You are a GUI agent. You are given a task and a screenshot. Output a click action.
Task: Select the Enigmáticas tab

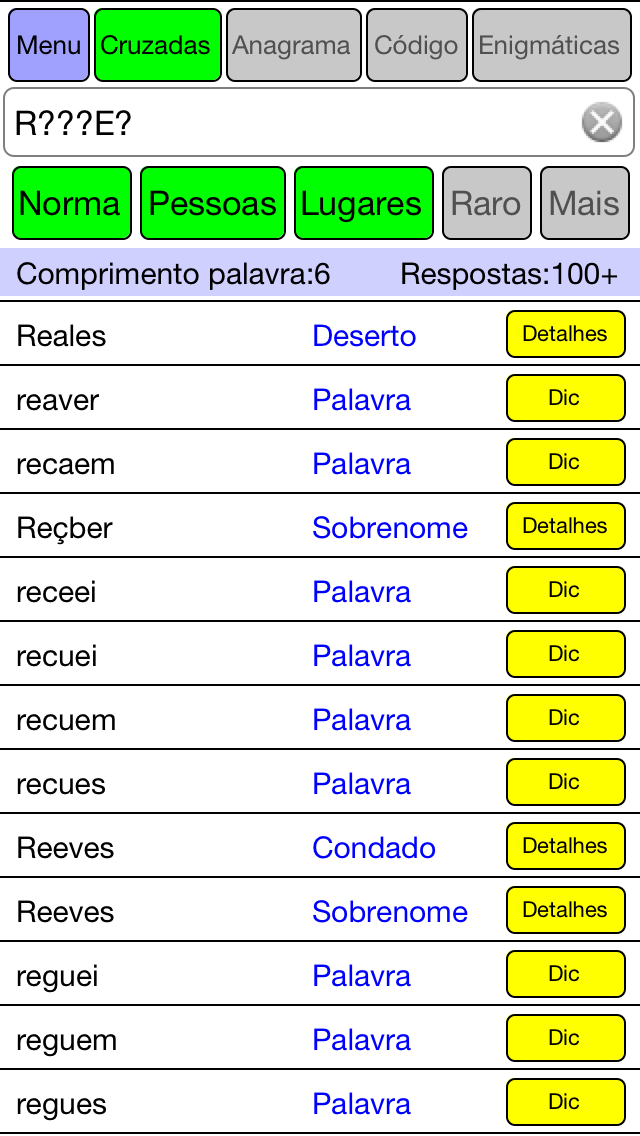coord(552,45)
